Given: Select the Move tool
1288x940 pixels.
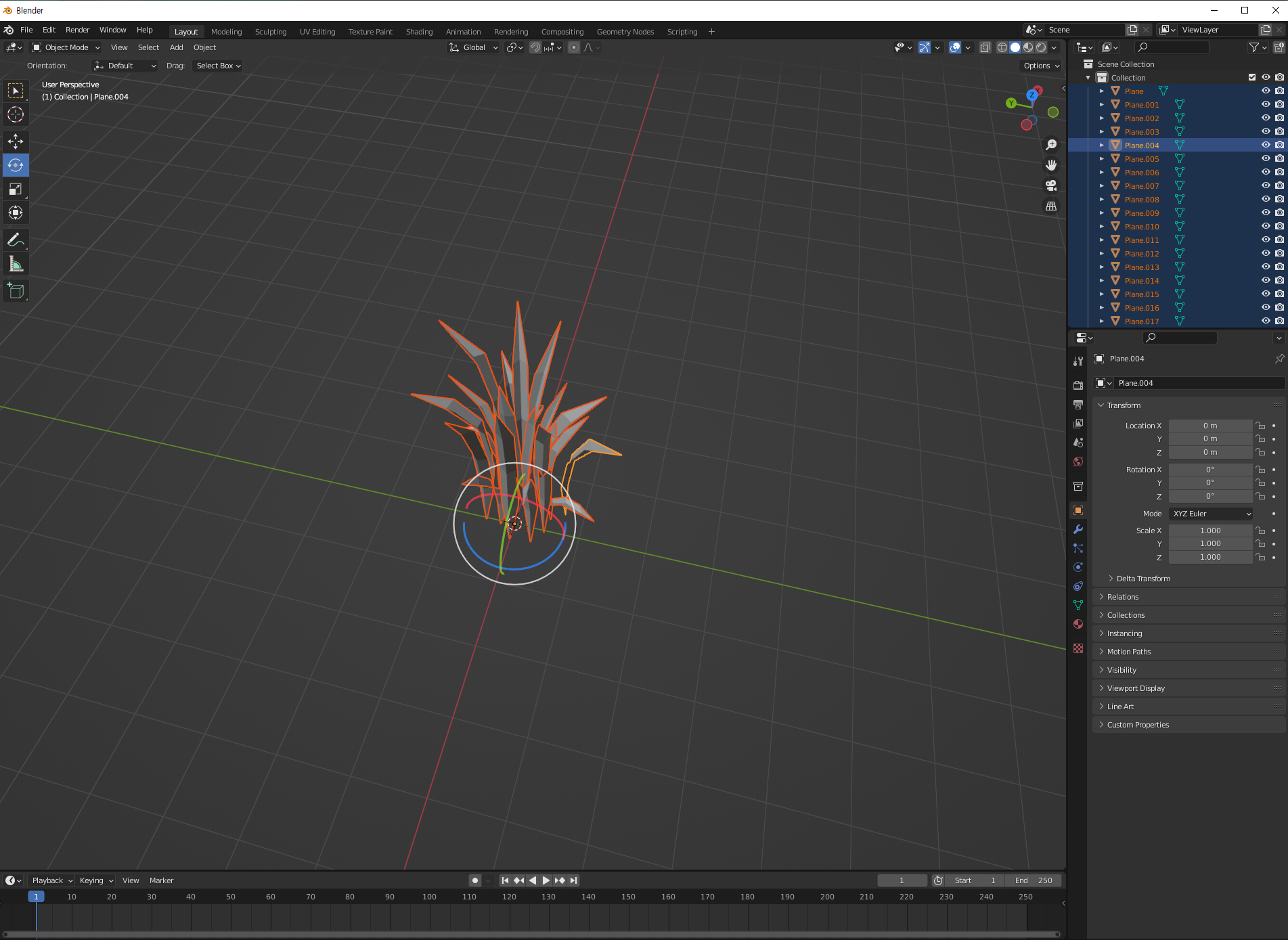Looking at the screenshot, I should point(16,141).
